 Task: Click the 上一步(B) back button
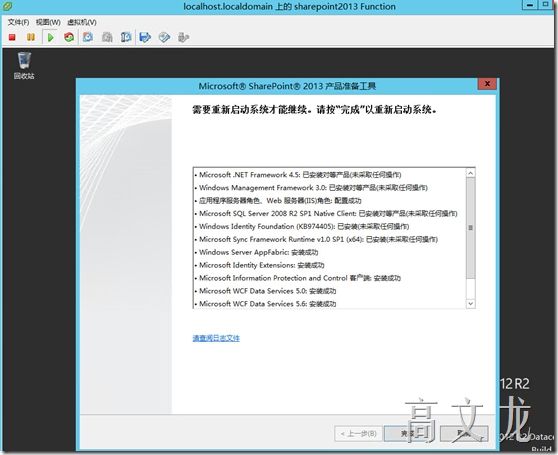click(358, 434)
